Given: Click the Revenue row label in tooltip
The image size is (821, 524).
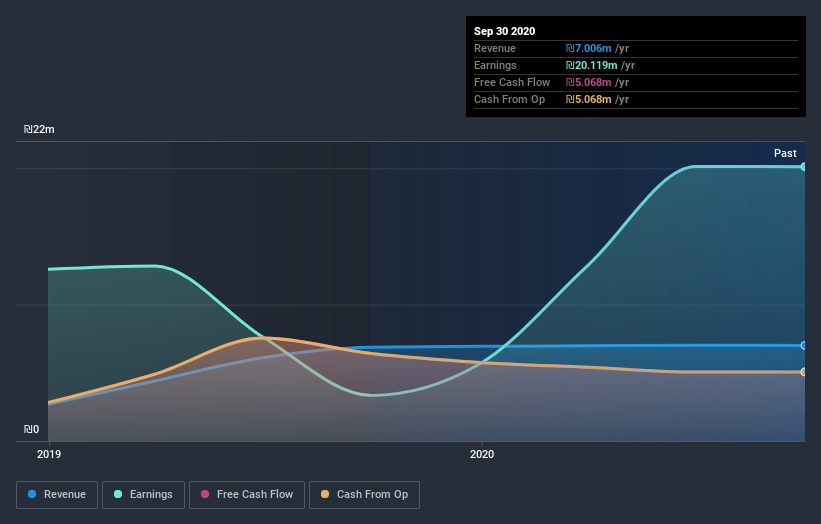Looking at the screenshot, I should [495, 48].
